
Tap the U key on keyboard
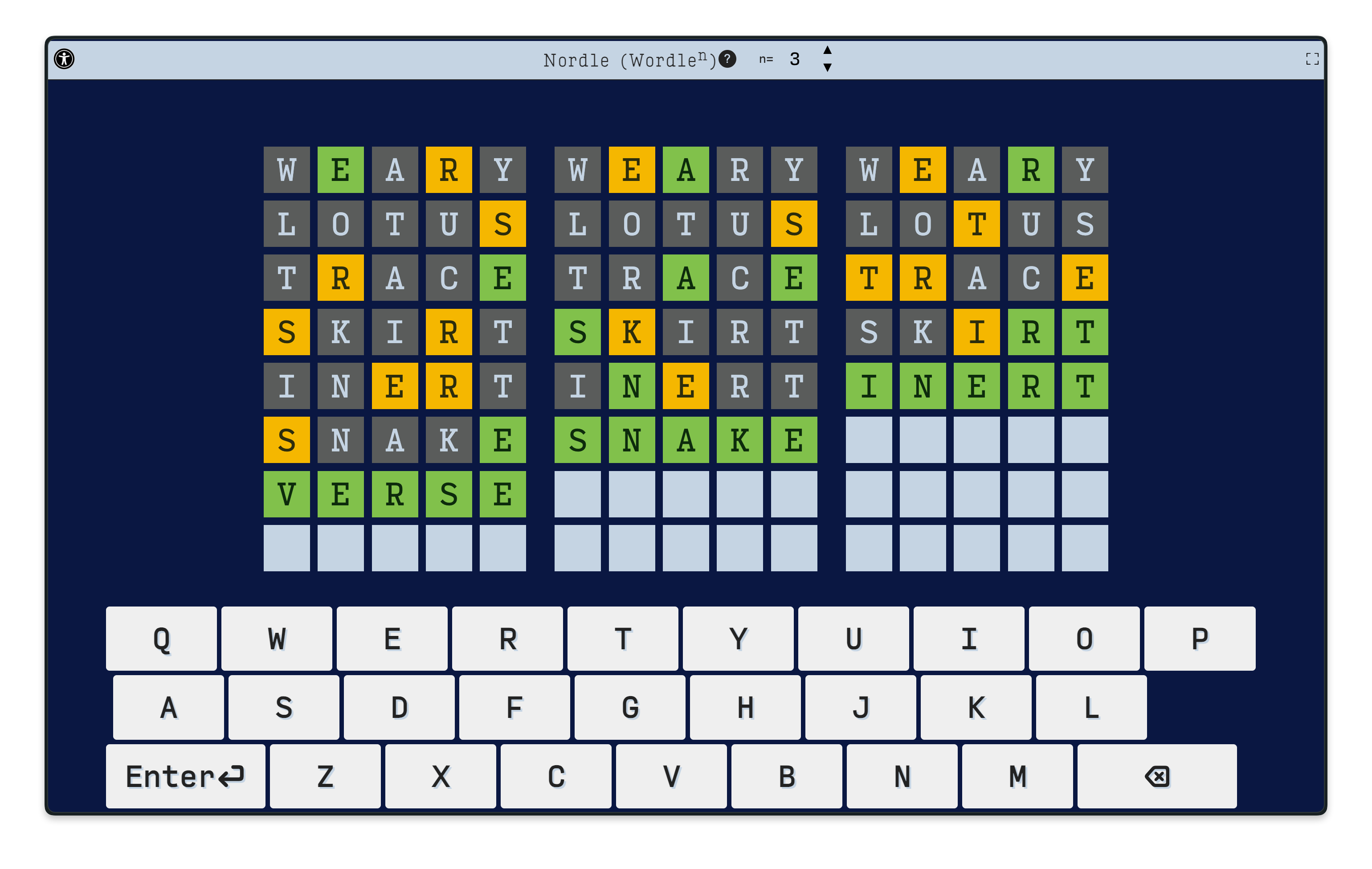[853, 638]
